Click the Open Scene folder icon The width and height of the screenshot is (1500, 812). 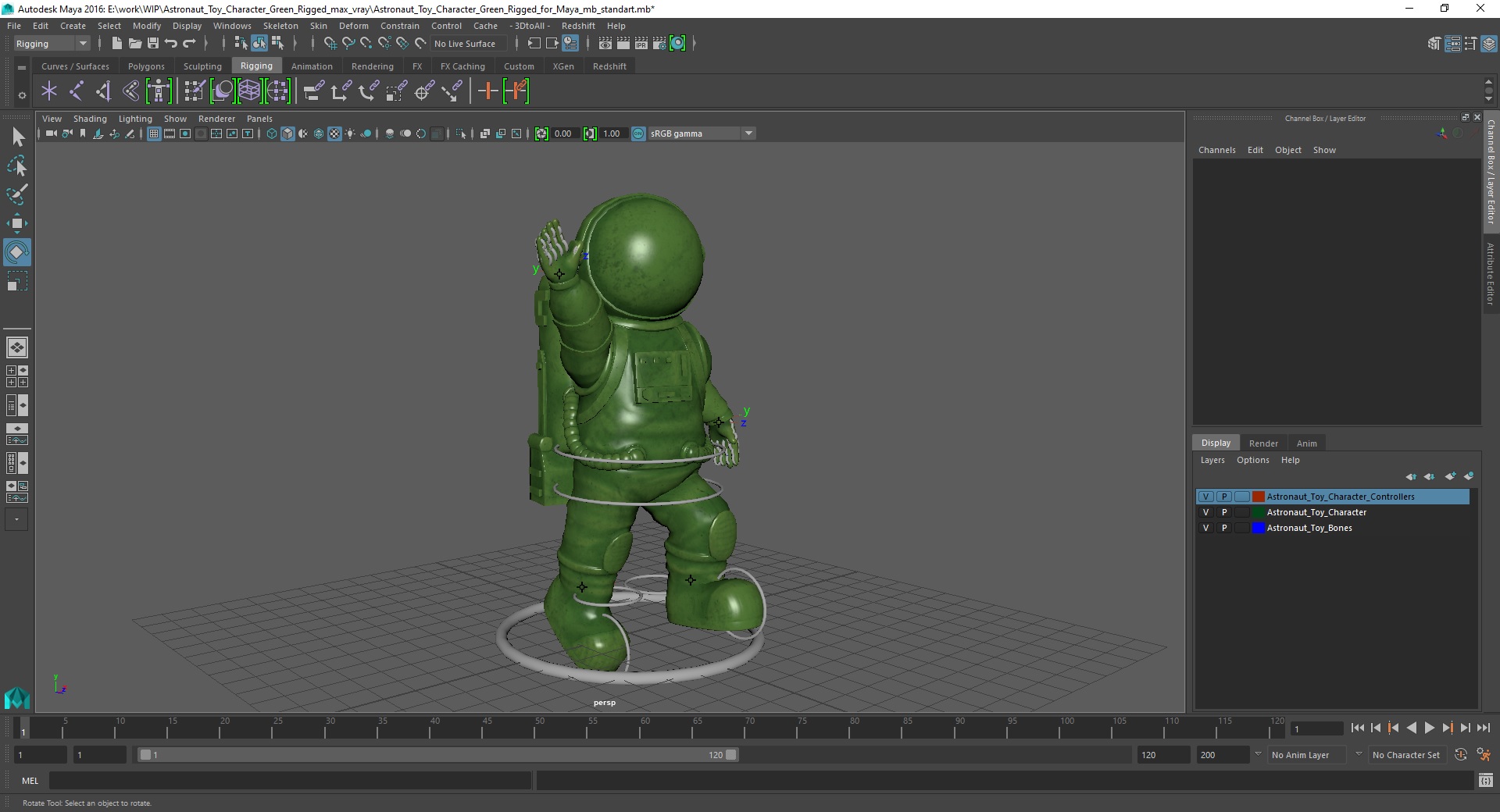134,44
